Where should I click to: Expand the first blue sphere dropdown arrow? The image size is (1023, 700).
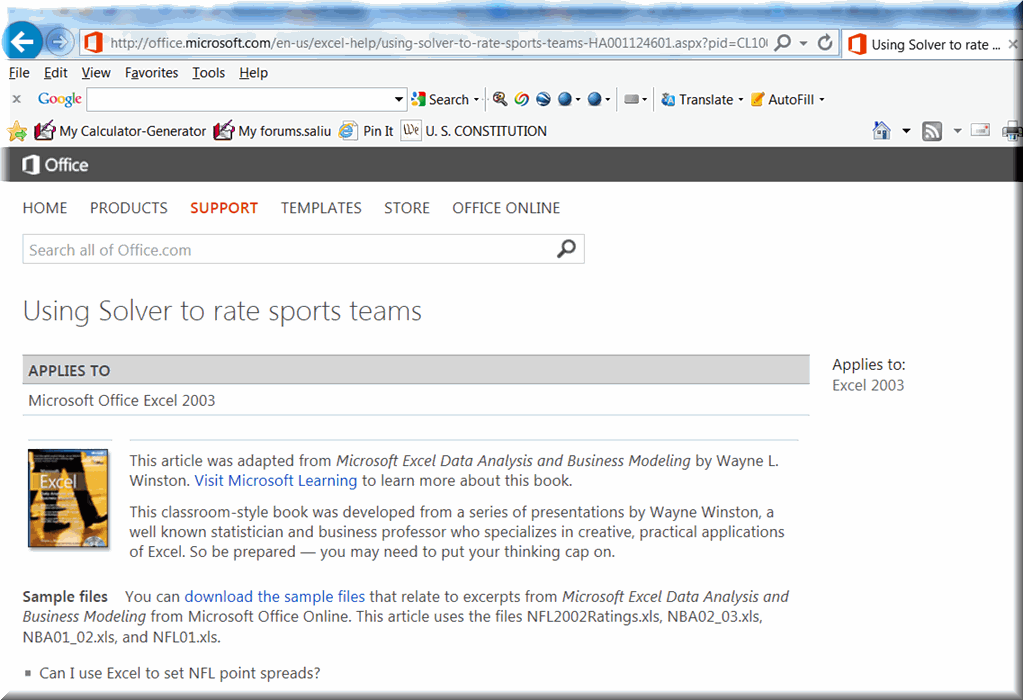pyautogui.click(x=578, y=100)
